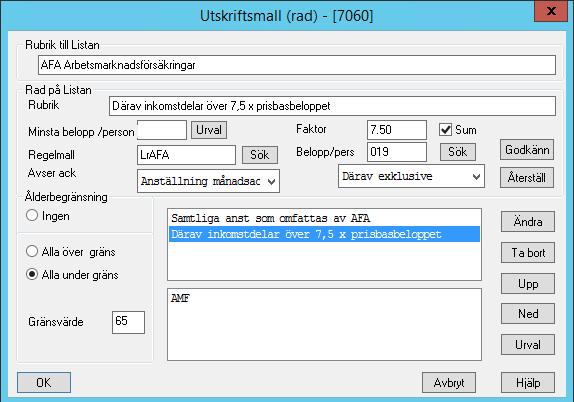Click the Rubrik till Listan field
This screenshot has width=574, height=402.
pyautogui.click(x=297, y=65)
